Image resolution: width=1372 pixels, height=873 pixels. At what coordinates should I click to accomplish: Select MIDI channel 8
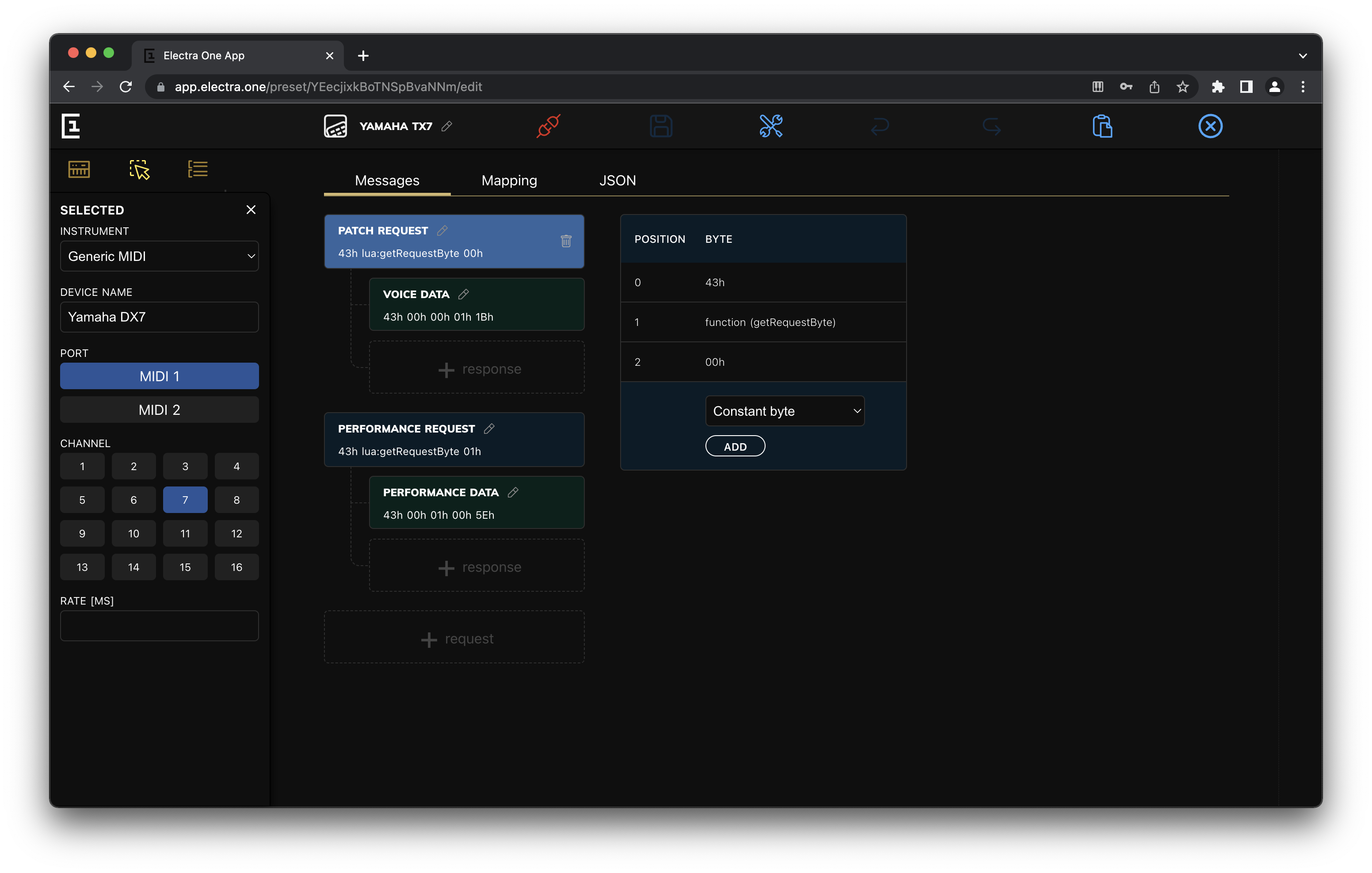coord(236,500)
